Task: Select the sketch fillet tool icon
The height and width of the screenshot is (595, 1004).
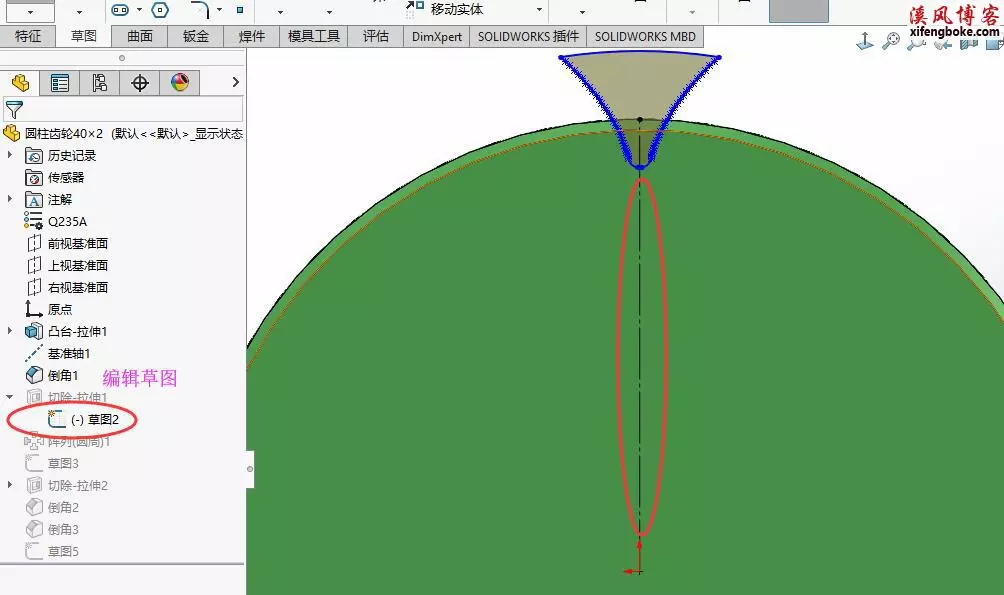Action: pos(200,9)
